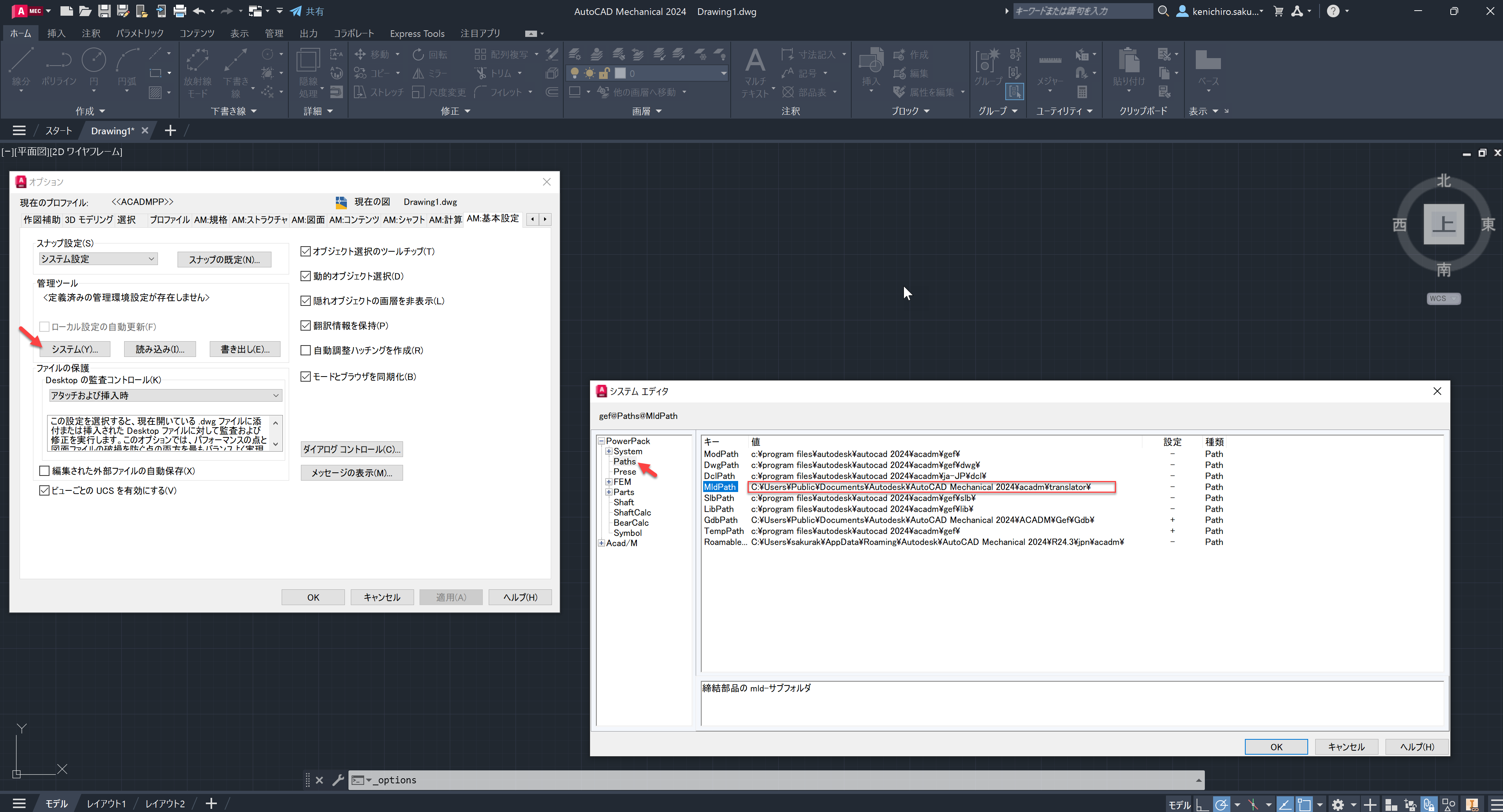1503x812 pixels.
Task: Switch to the AM:シャフト options tab
Action: (404, 219)
